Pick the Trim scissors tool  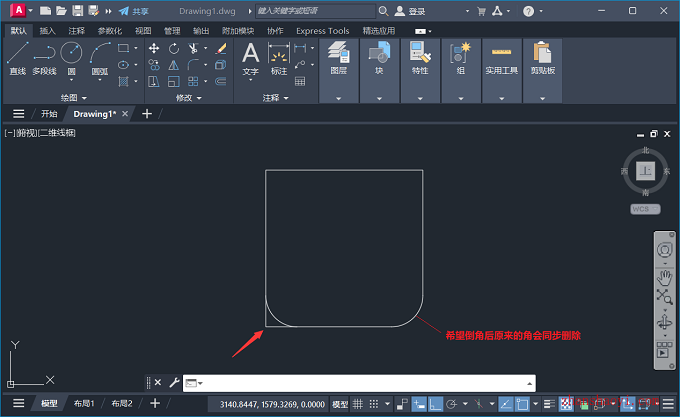(x=193, y=48)
